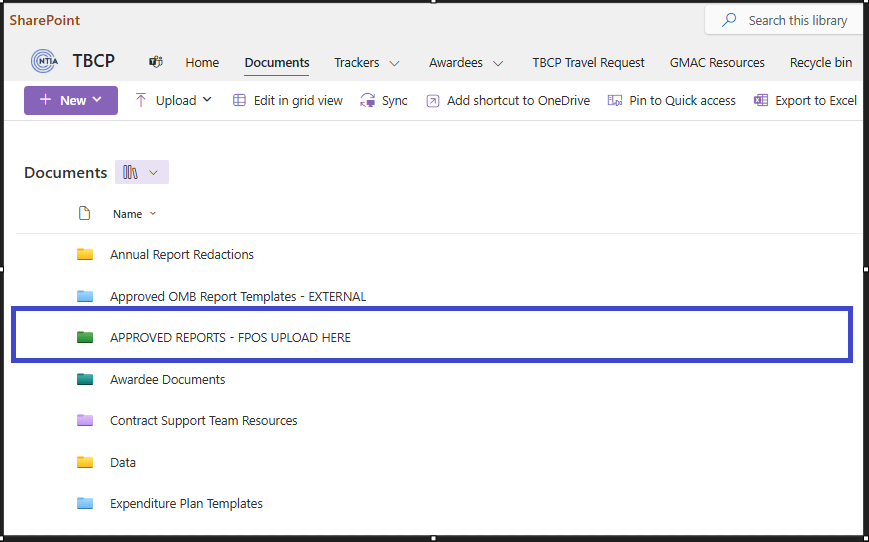Viewport: 869px width, 542px height.
Task: Click the Export to Excel icon
Action: pos(761,100)
